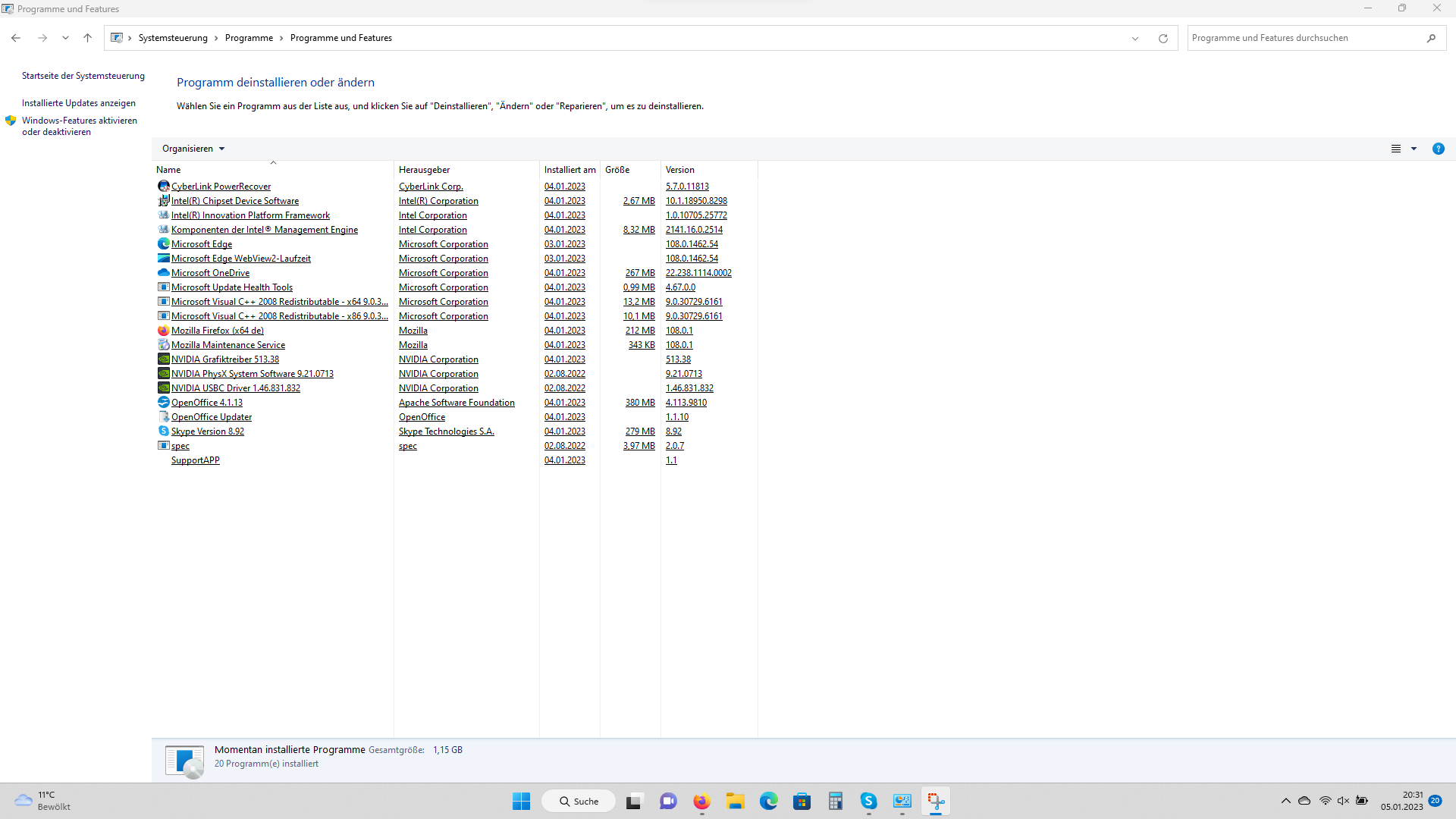Screen dimensions: 1456x819
Task: Click the Microsoft OneDrive icon in list
Action: coord(163,273)
